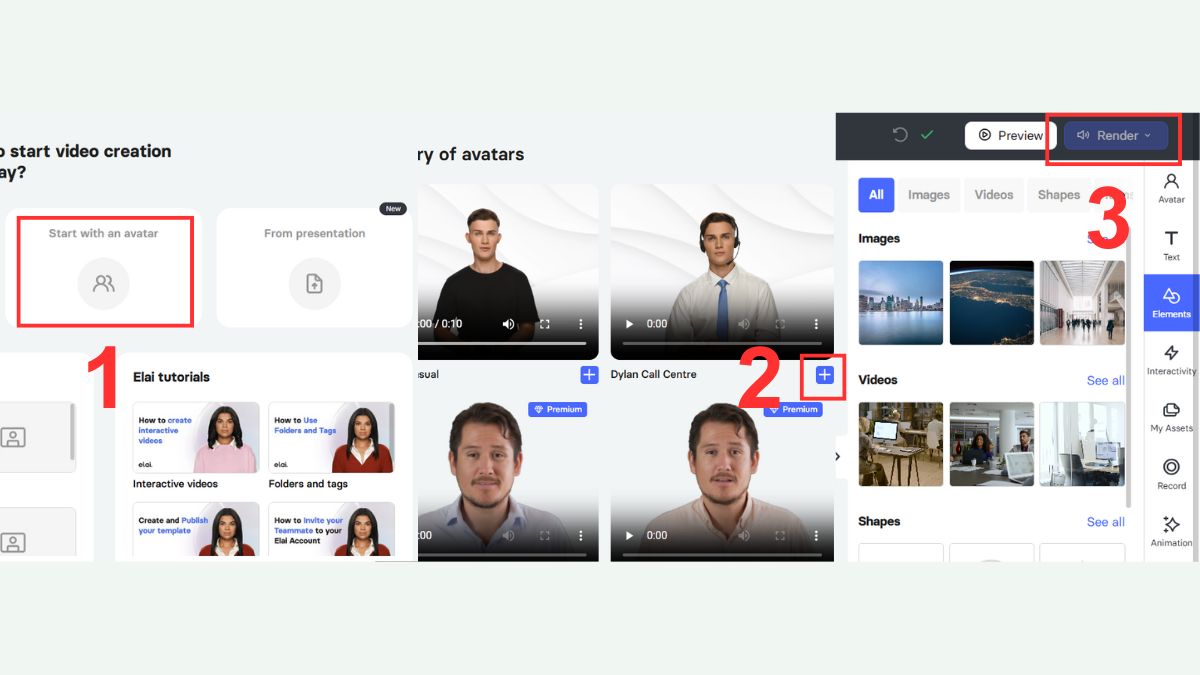Seek on the Dylan Call Centre video progress bar

click(722, 343)
